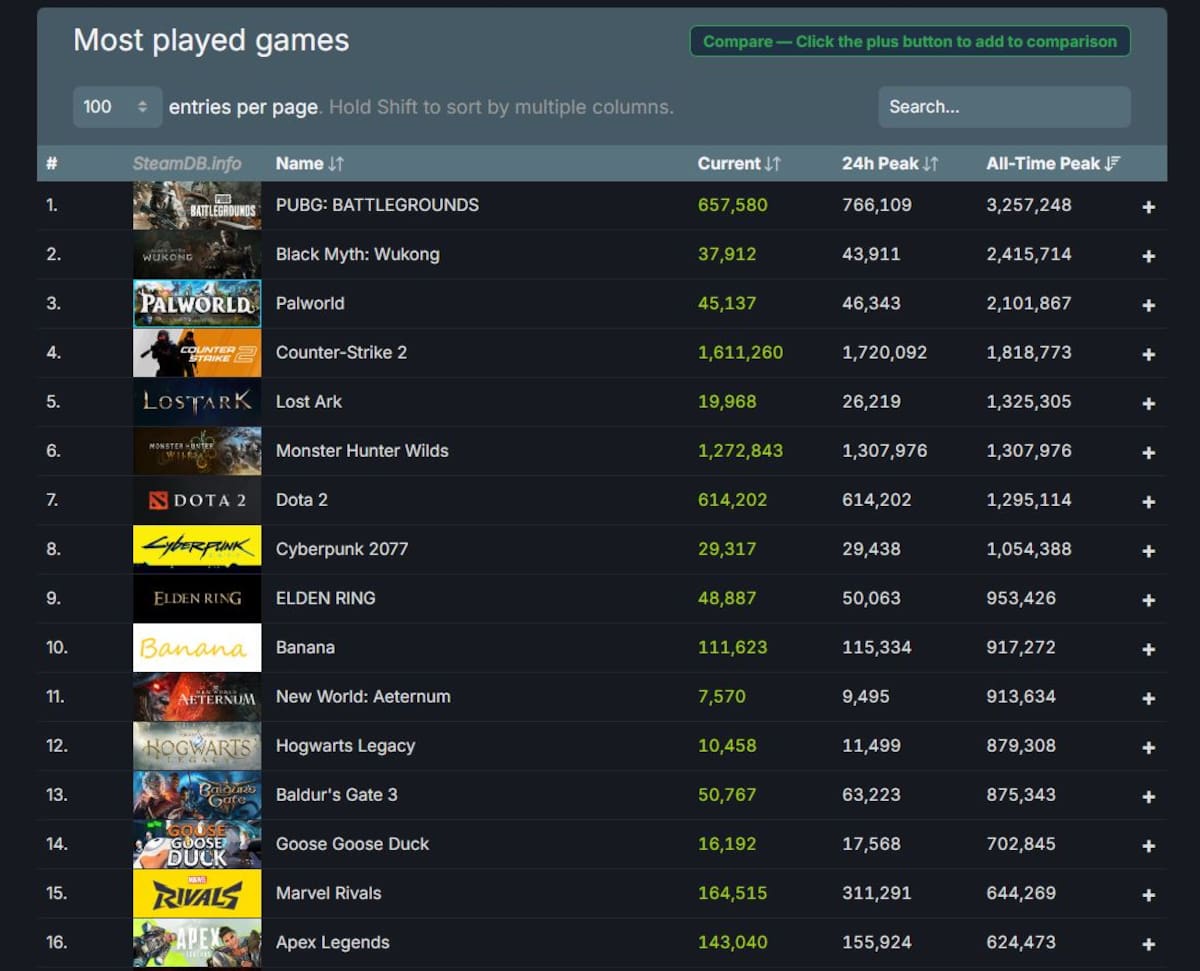Open the Counter-Strike 2 thumbnail
This screenshot has height=971, width=1200.
pos(197,352)
